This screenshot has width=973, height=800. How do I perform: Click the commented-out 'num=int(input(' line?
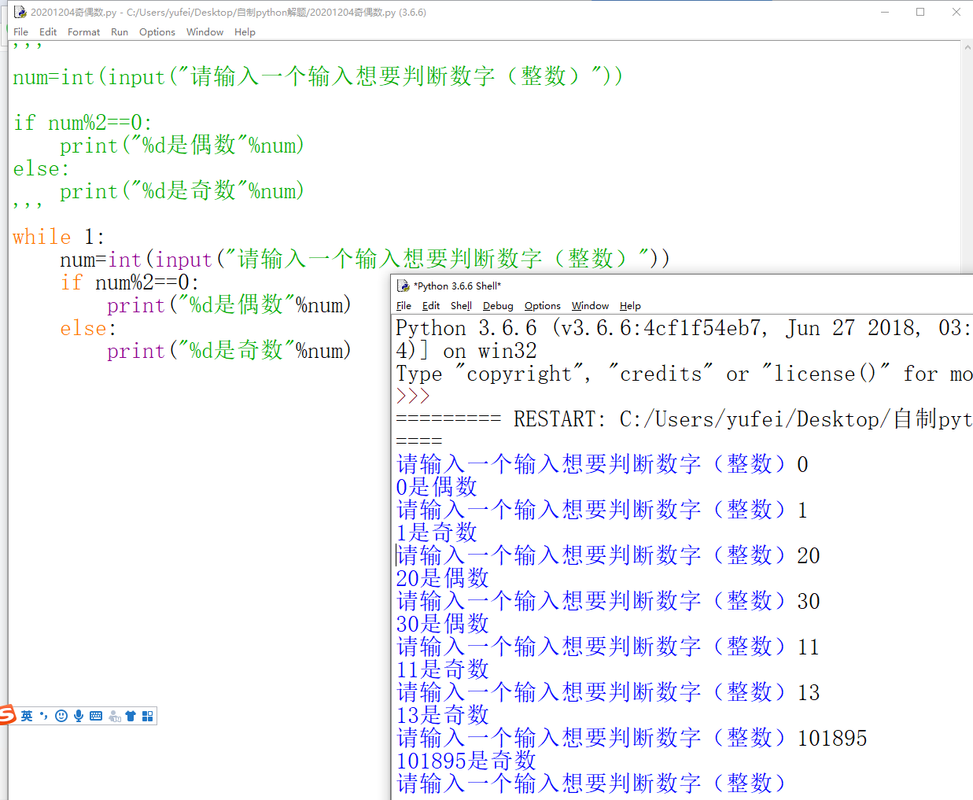pyautogui.click(x=318, y=77)
